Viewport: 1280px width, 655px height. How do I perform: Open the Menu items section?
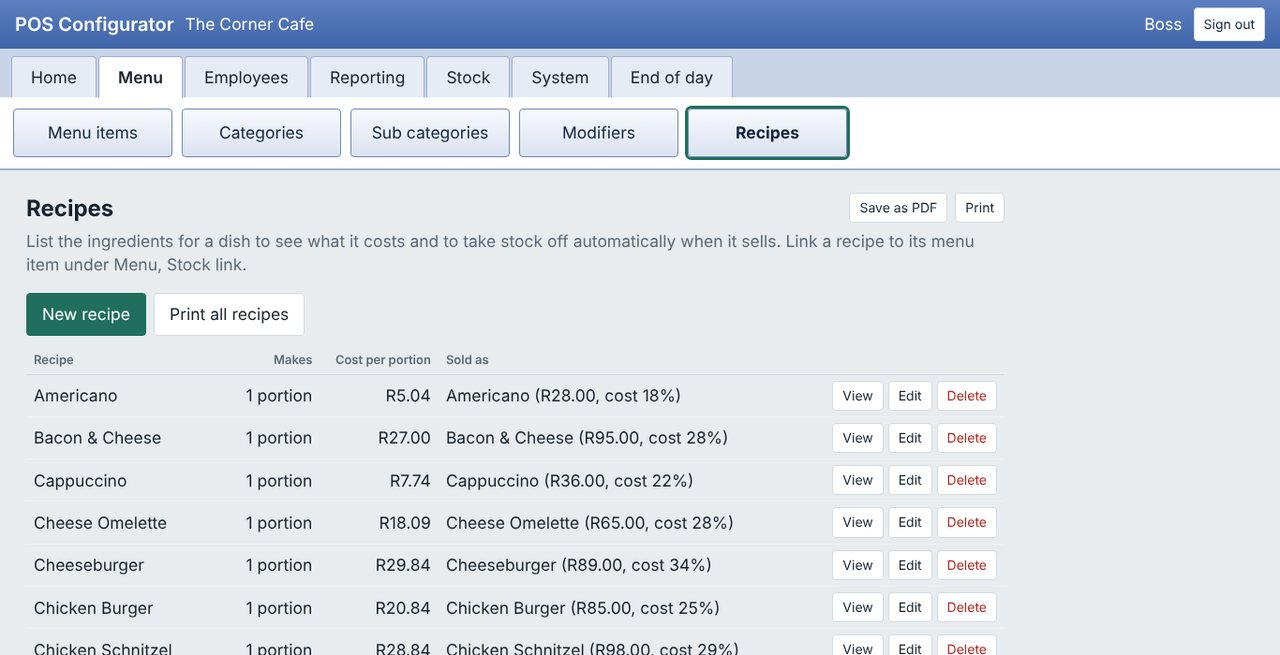click(93, 133)
